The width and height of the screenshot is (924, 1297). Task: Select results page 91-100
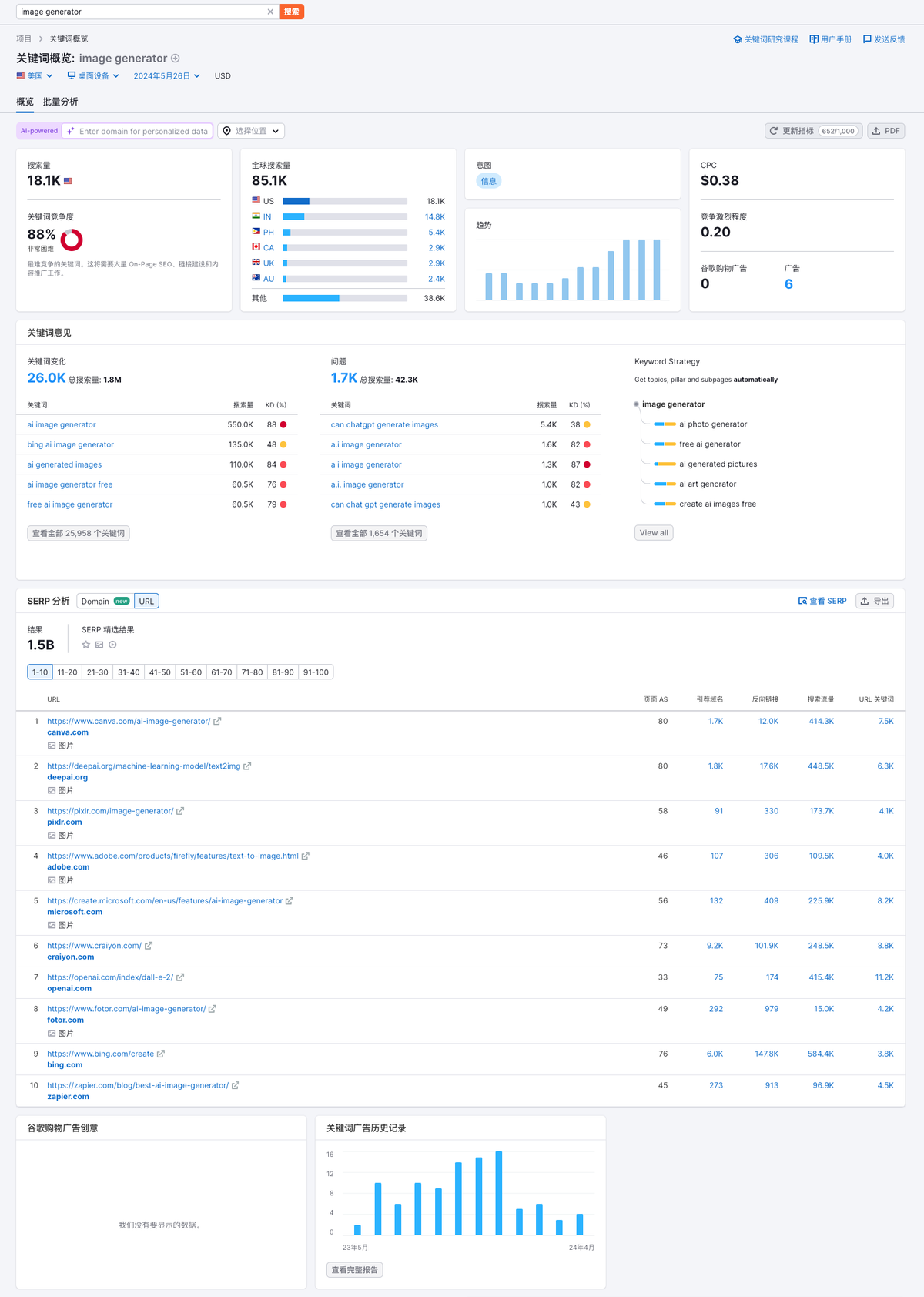[x=316, y=672]
